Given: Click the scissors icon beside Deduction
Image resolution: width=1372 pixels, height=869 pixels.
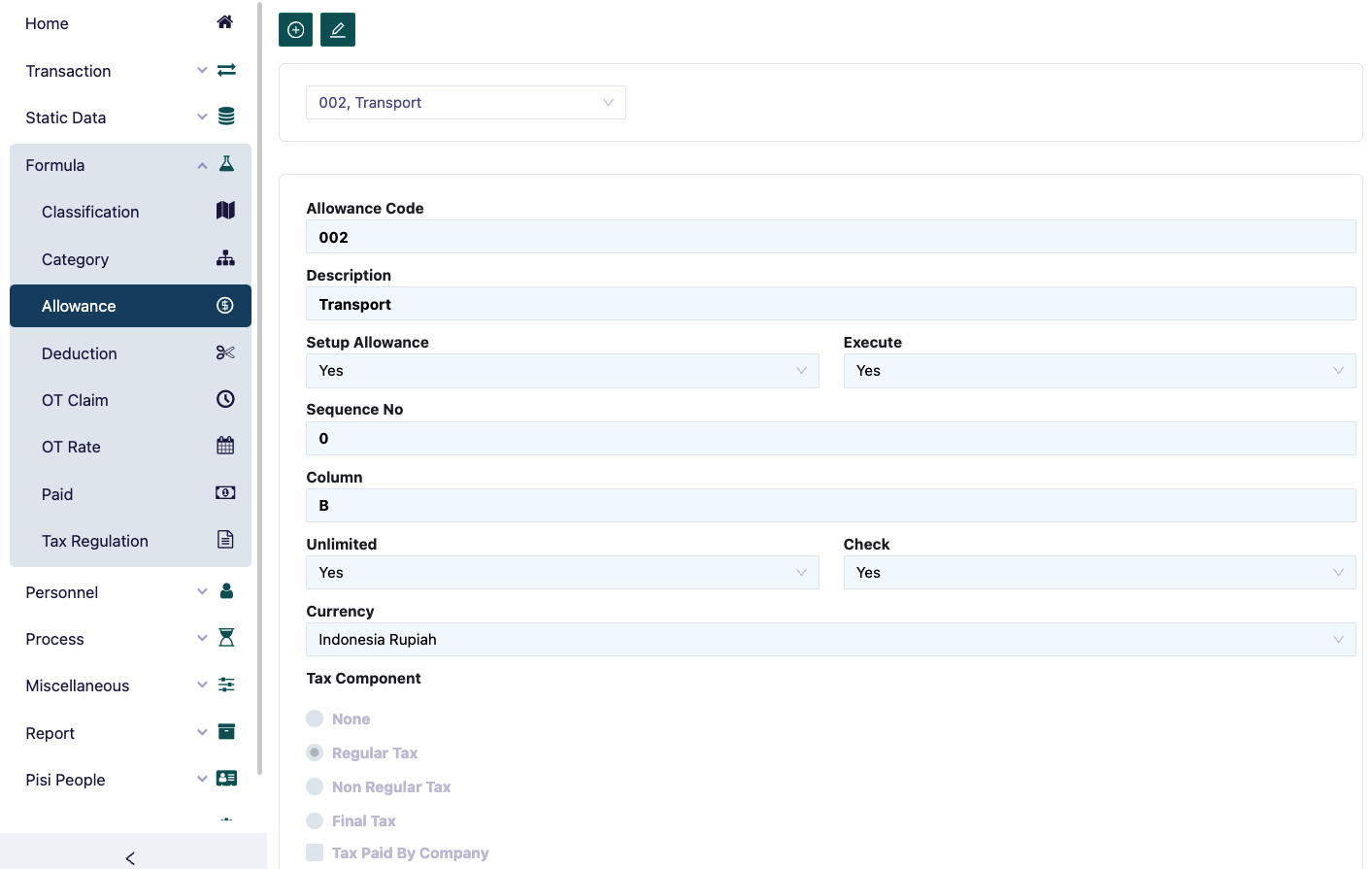Looking at the screenshot, I should (225, 351).
